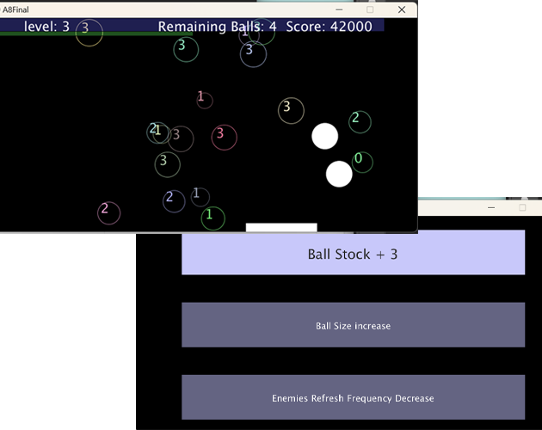This screenshot has width=542, height=430.
Task: Click the small pink circle labeled 1
Action: coord(205,100)
